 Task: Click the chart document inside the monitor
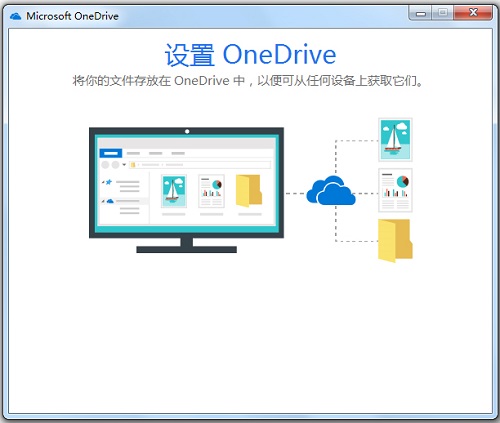211,191
